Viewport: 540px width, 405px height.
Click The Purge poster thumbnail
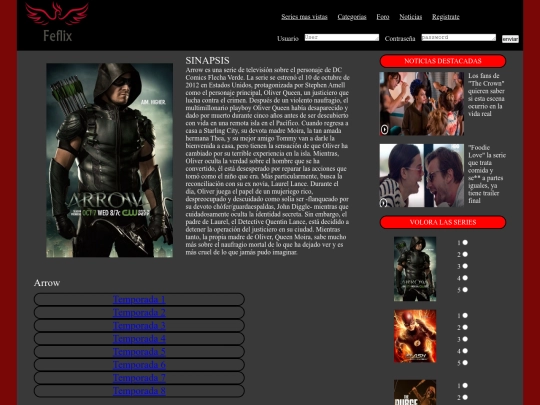(415, 393)
